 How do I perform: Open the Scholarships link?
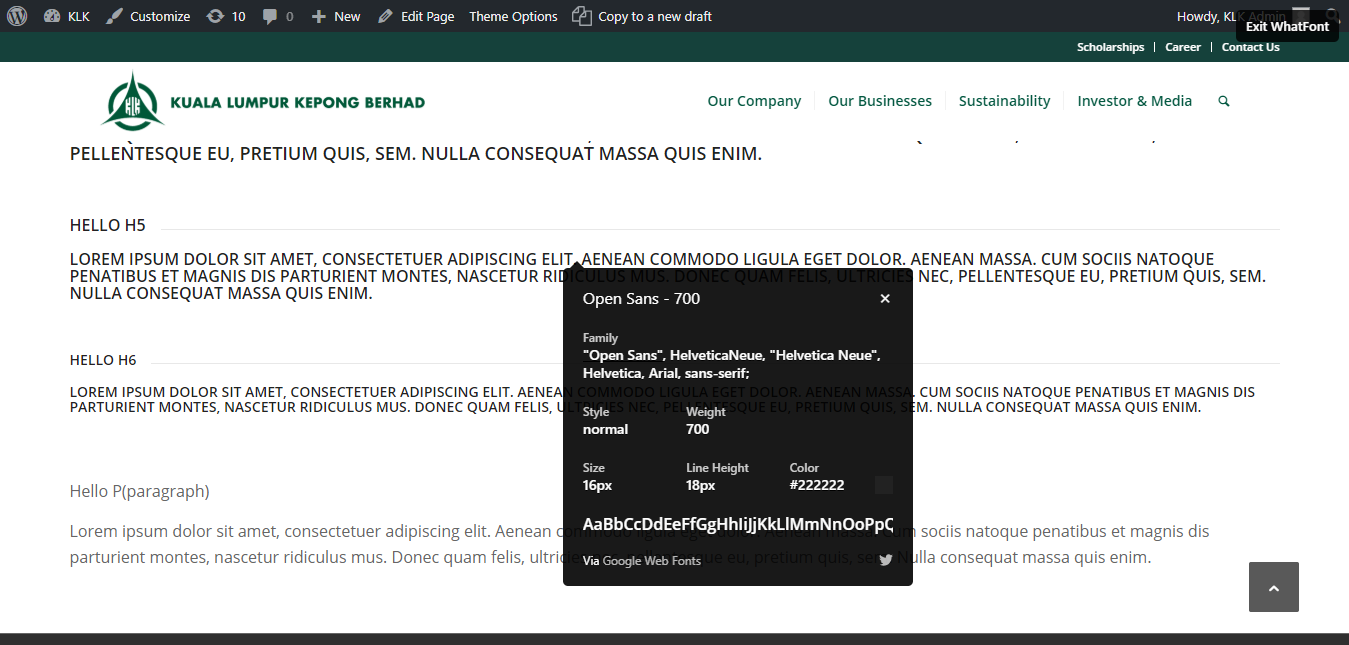1110,47
